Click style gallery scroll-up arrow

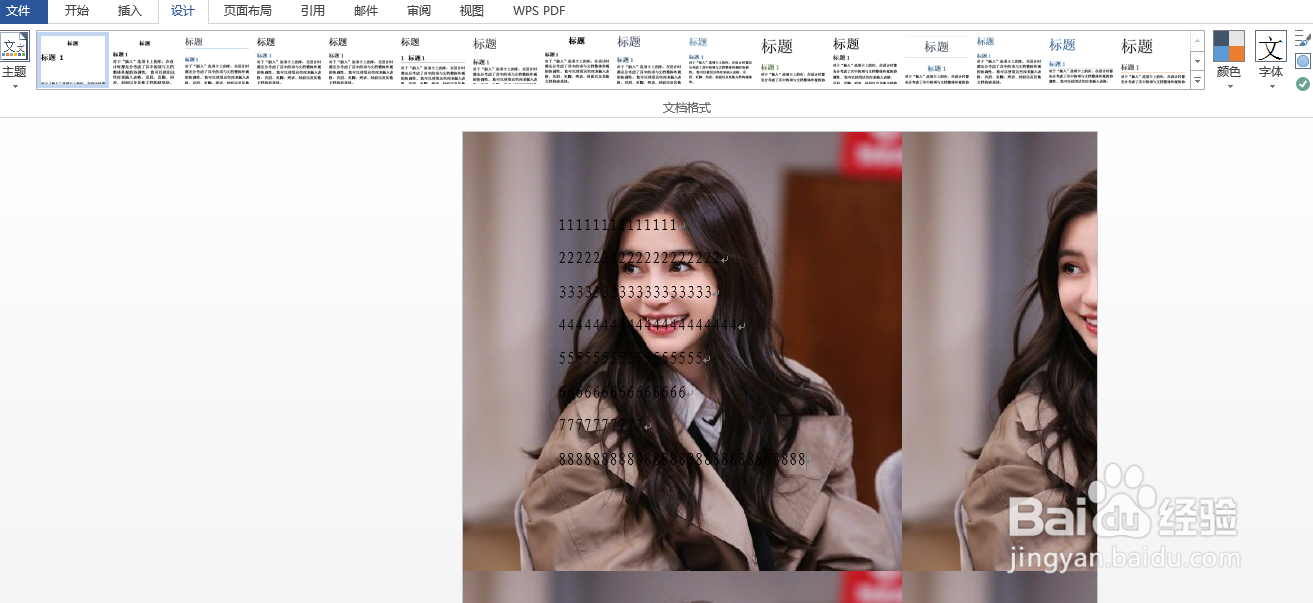click(1197, 41)
